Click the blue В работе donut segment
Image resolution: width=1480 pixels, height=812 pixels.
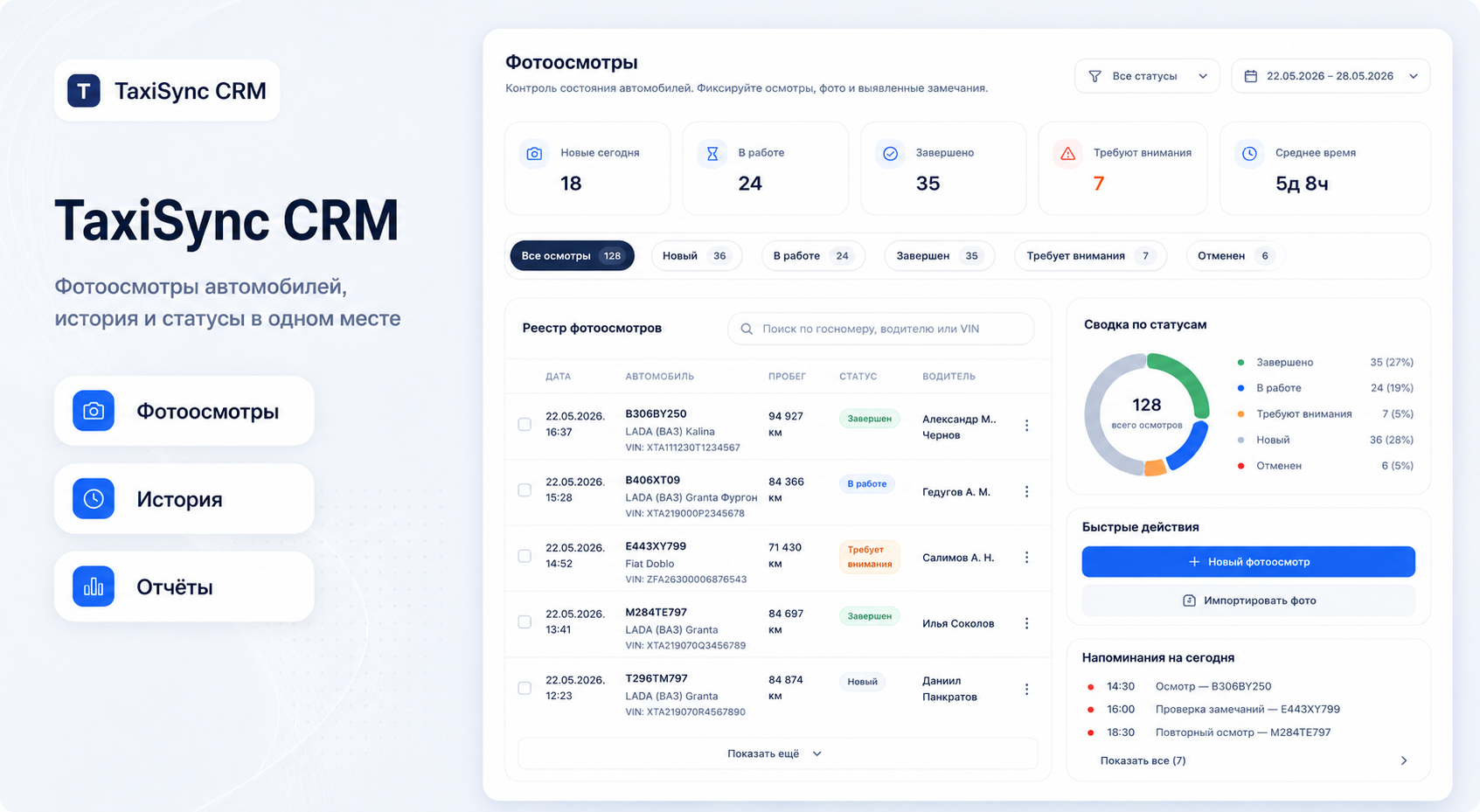click(x=1189, y=446)
